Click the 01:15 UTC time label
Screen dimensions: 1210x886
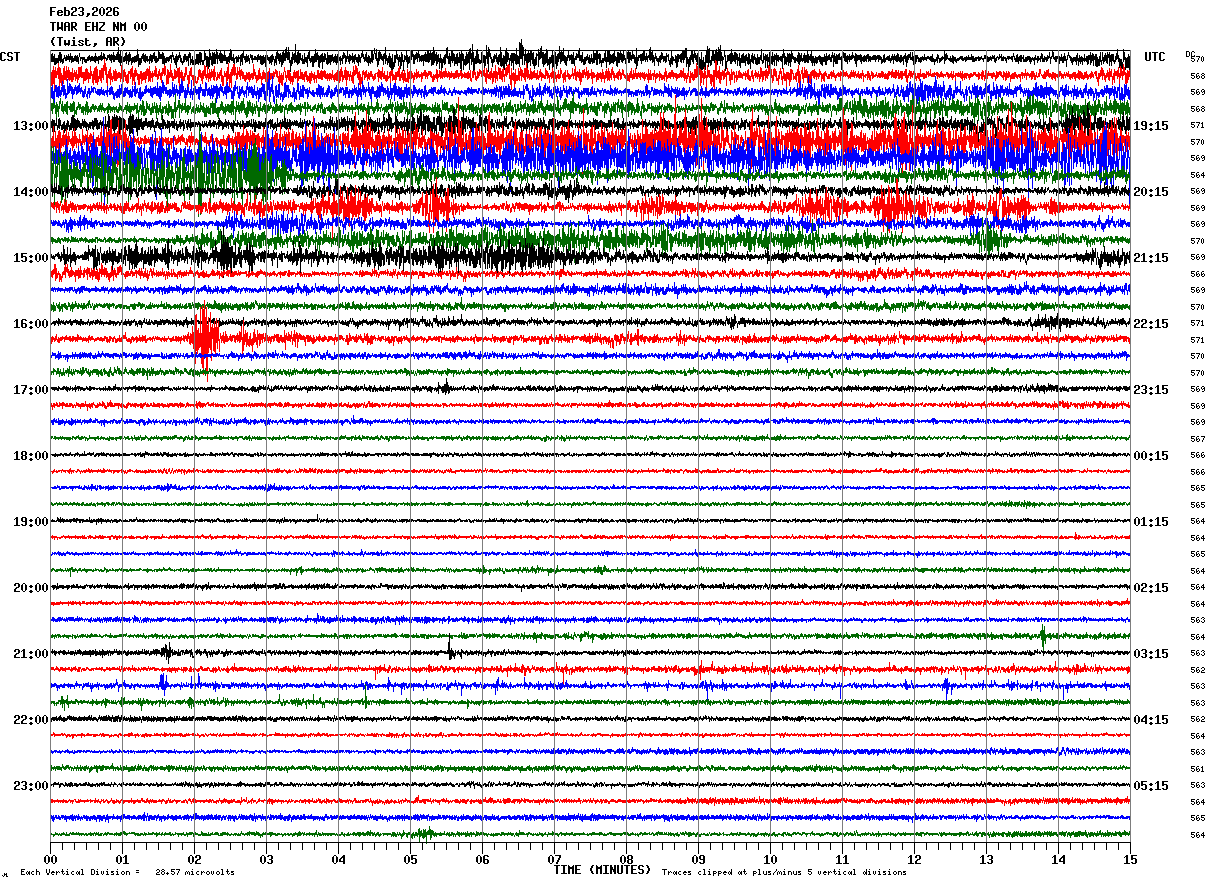[x=1151, y=522]
